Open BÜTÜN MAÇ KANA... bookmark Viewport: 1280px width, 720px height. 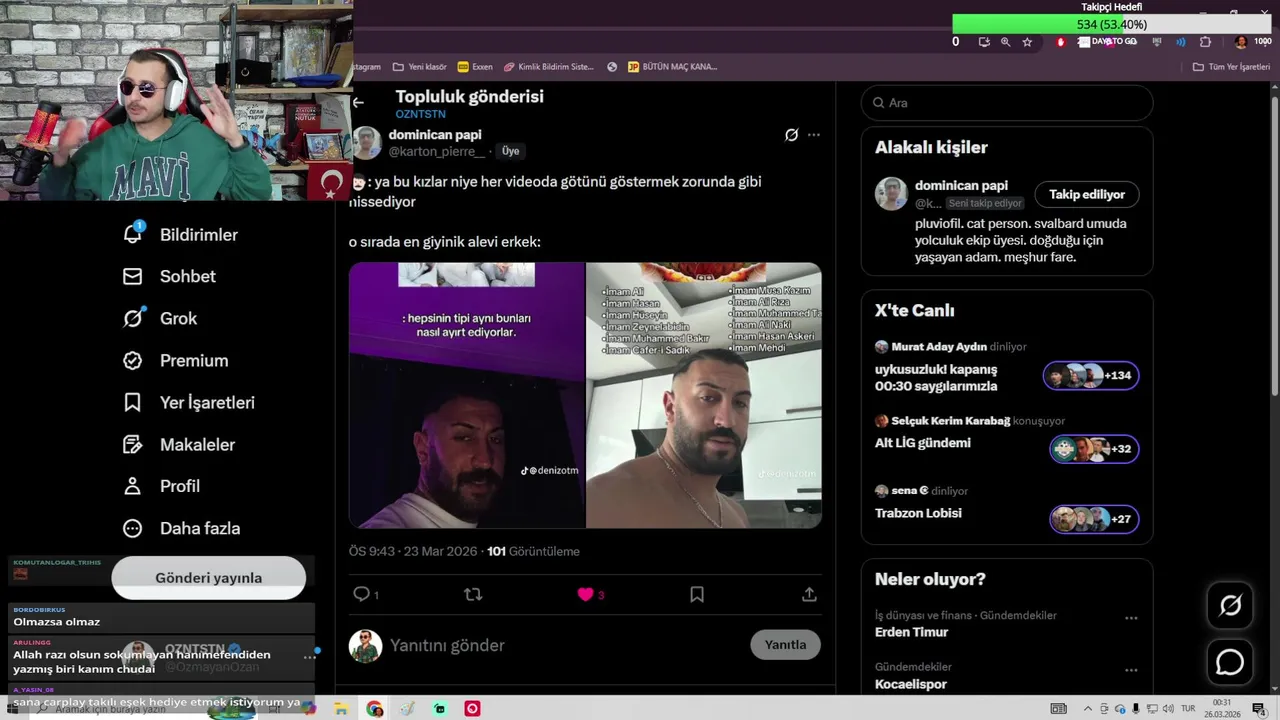[x=673, y=67]
